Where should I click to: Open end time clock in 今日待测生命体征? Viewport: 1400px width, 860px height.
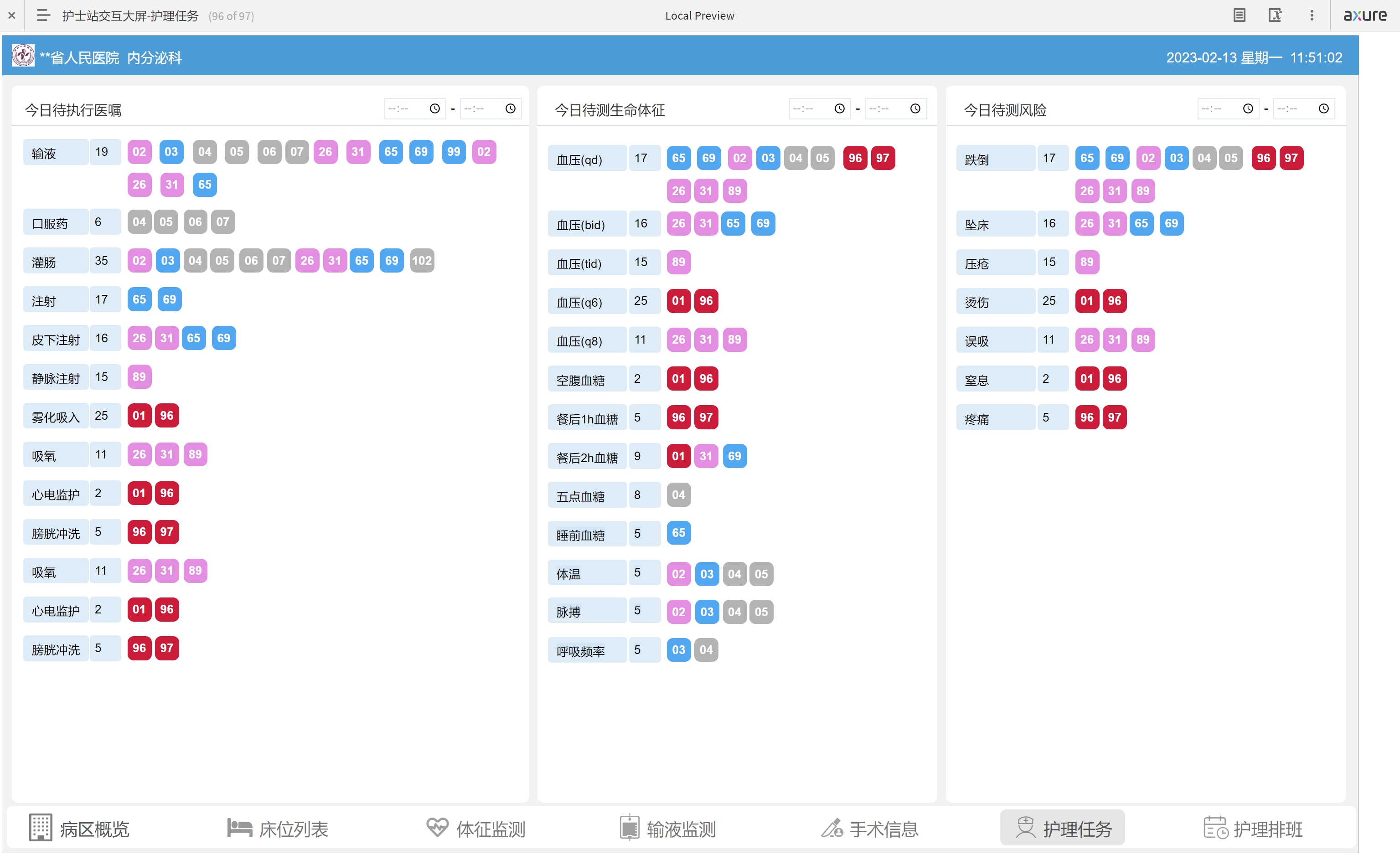click(x=915, y=108)
